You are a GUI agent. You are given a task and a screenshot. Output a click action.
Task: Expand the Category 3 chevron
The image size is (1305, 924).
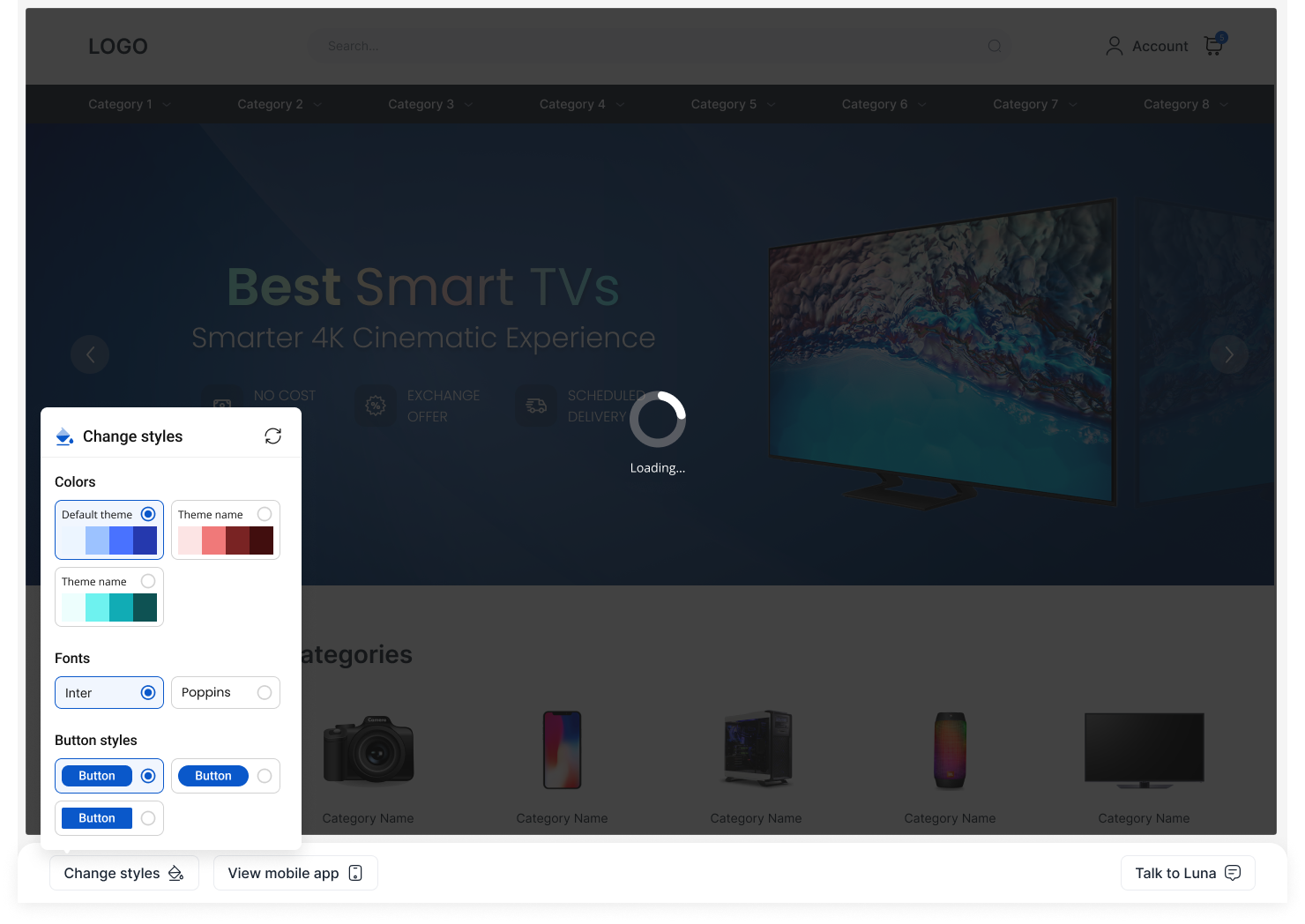pyautogui.click(x=468, y=105)
